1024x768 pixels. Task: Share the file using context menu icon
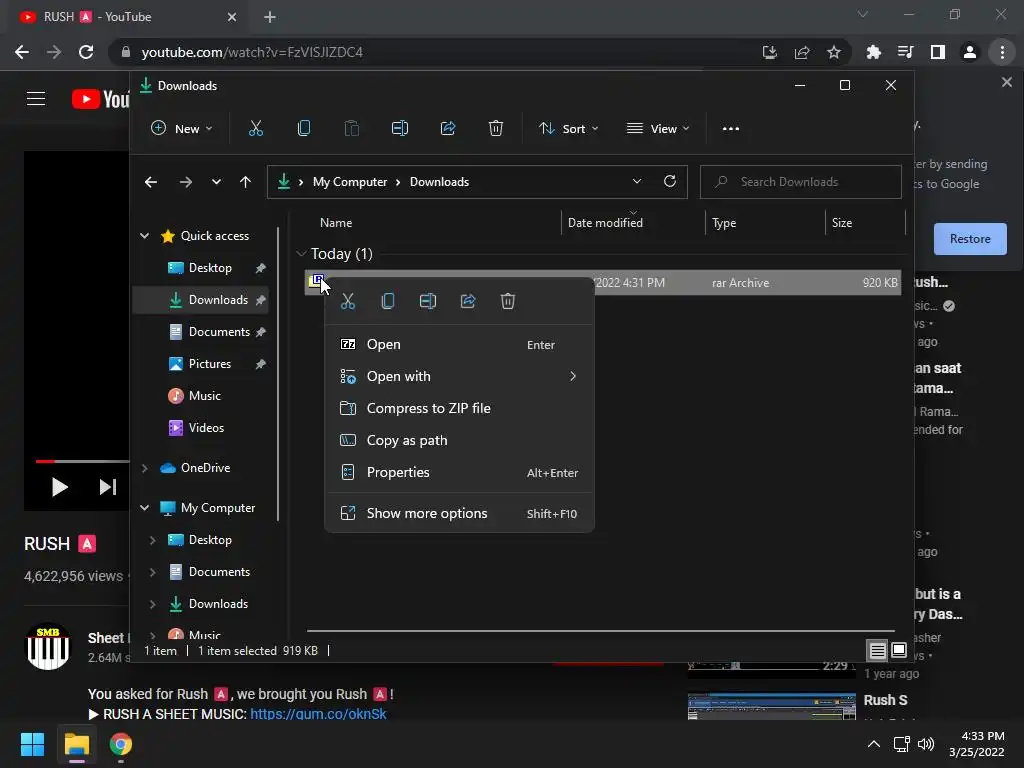pyautogui.click(x=468, y=301)
